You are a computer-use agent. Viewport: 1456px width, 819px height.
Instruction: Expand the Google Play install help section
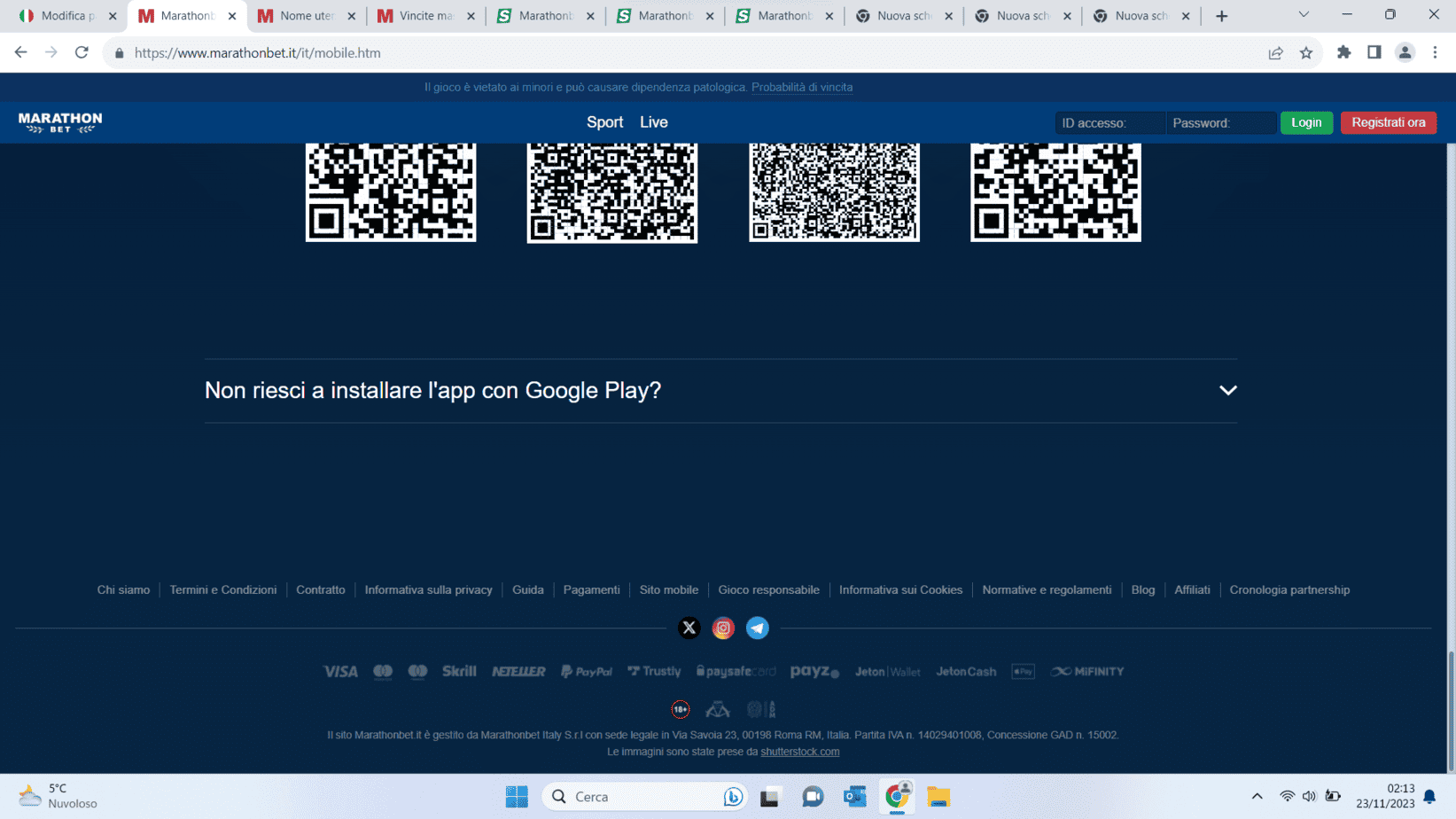click(x=720, y=391)
